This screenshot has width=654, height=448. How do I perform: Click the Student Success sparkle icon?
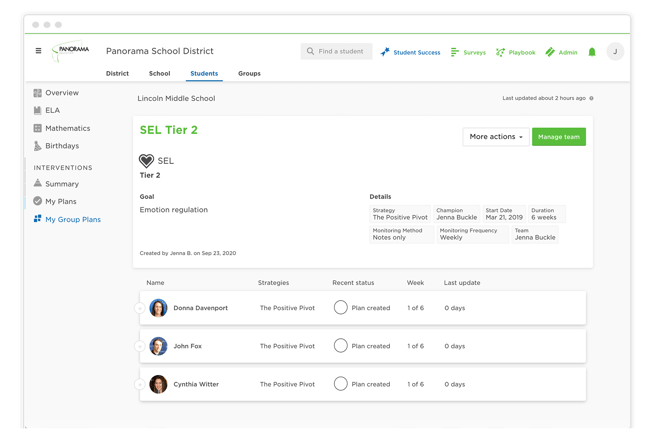(x=385, y=52)
